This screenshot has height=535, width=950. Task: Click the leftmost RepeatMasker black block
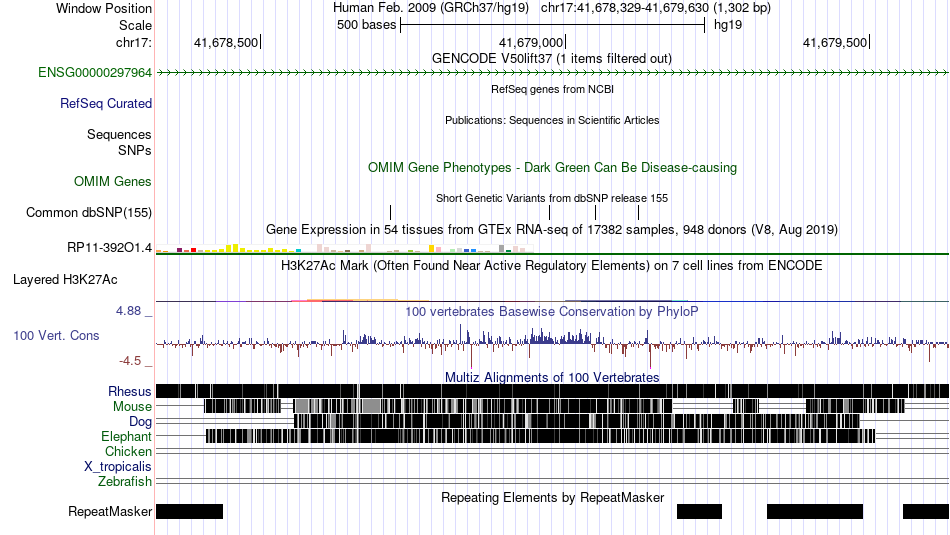click(x=190, y=511)
